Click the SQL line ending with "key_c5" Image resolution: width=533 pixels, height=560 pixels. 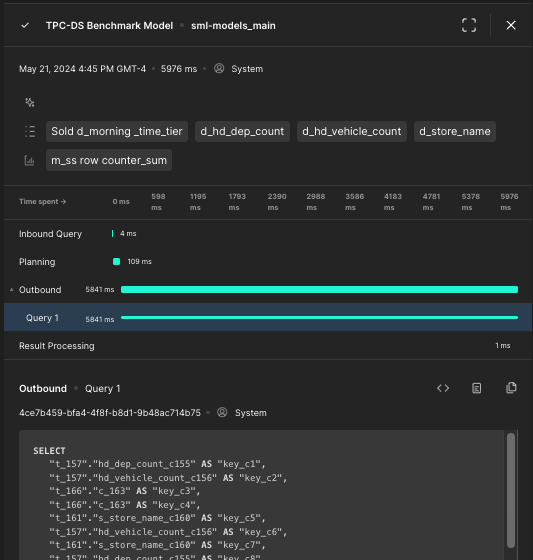point(158,518)
